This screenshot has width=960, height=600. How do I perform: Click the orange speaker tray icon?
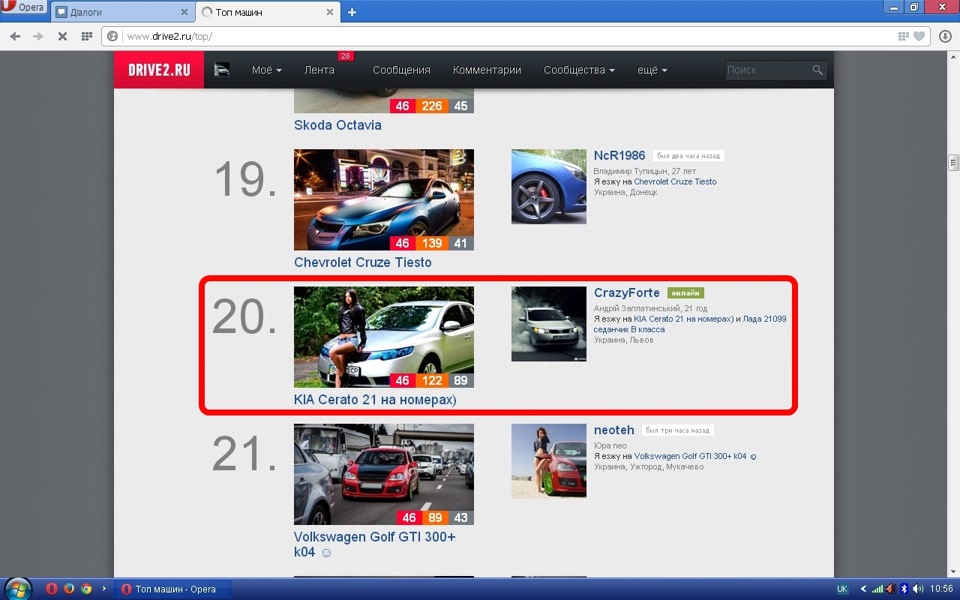[x=891, y=589]
